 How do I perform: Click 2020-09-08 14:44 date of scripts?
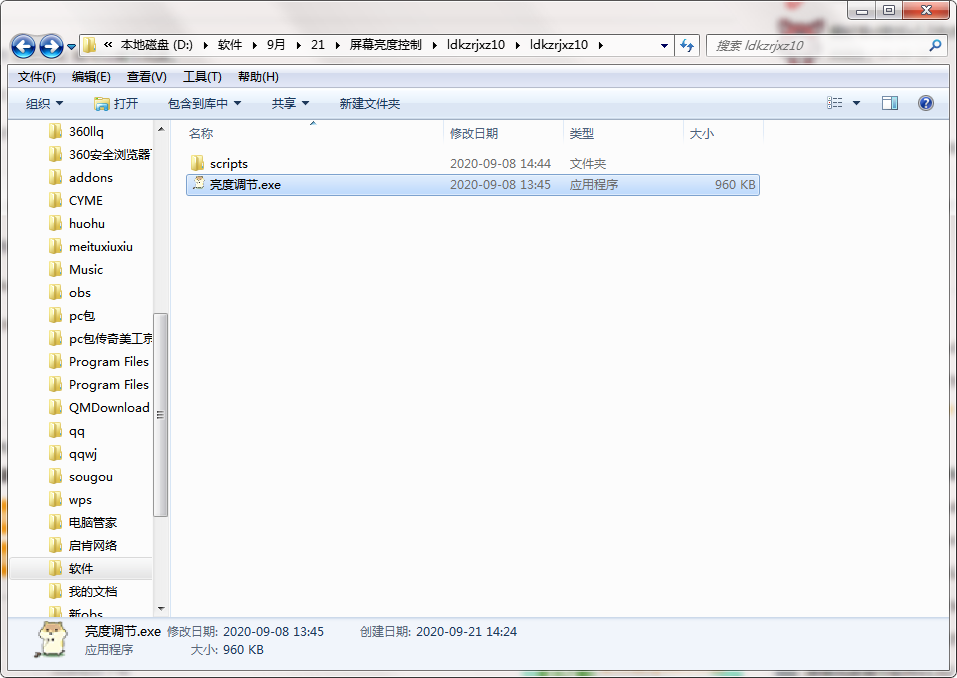[x=500, y=164]
